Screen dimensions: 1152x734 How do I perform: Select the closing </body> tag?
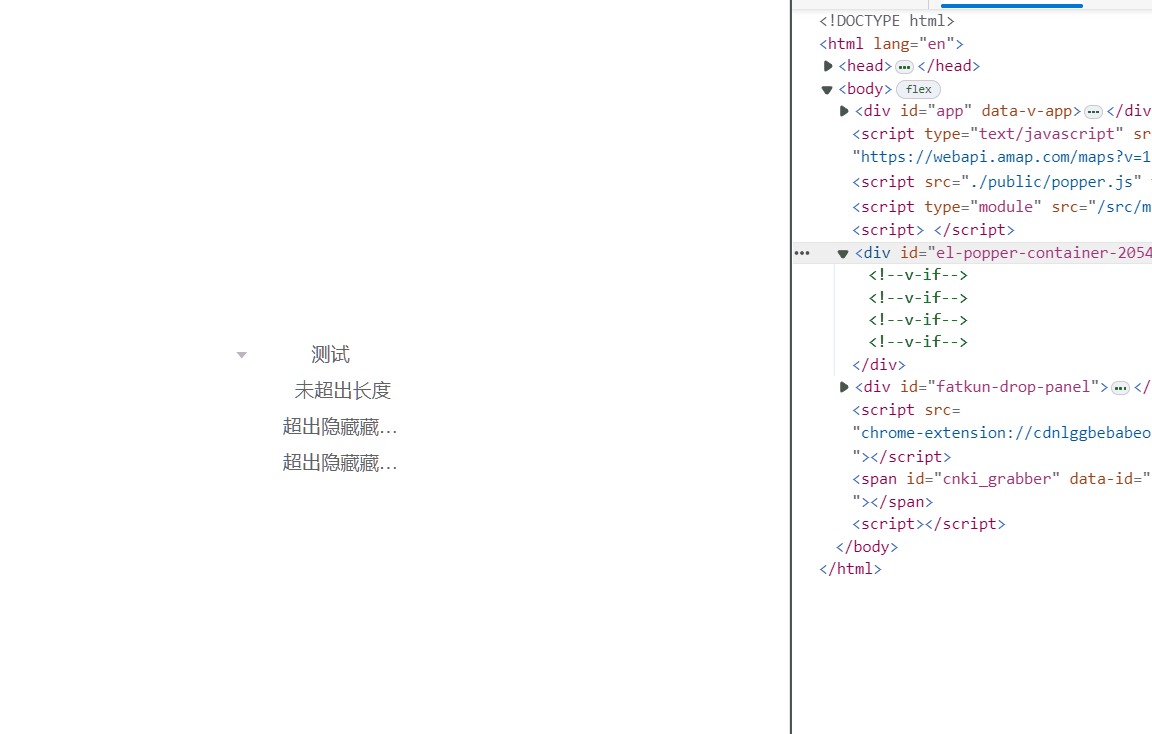[867, 547]
